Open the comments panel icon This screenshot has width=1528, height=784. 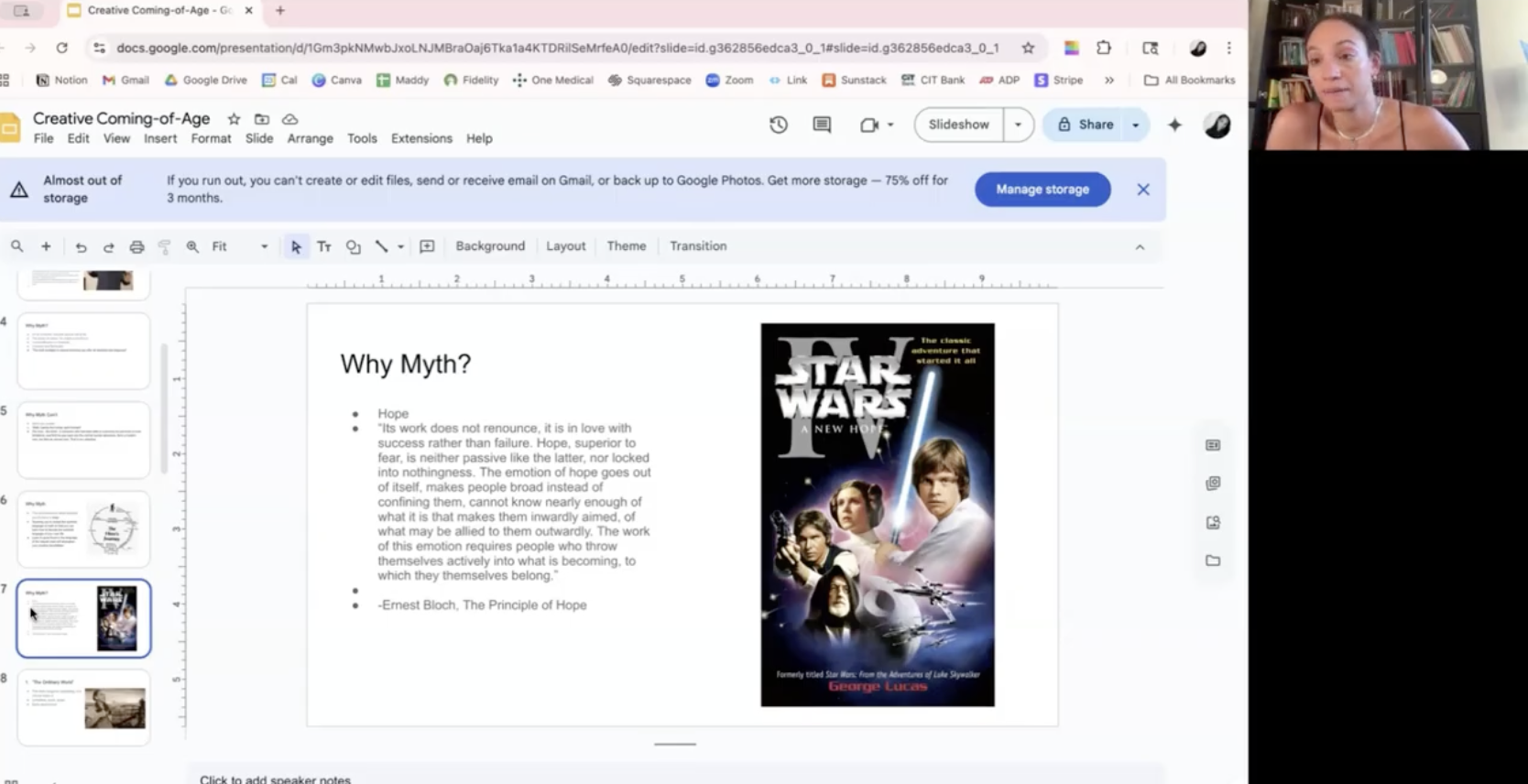click(822, 125)
